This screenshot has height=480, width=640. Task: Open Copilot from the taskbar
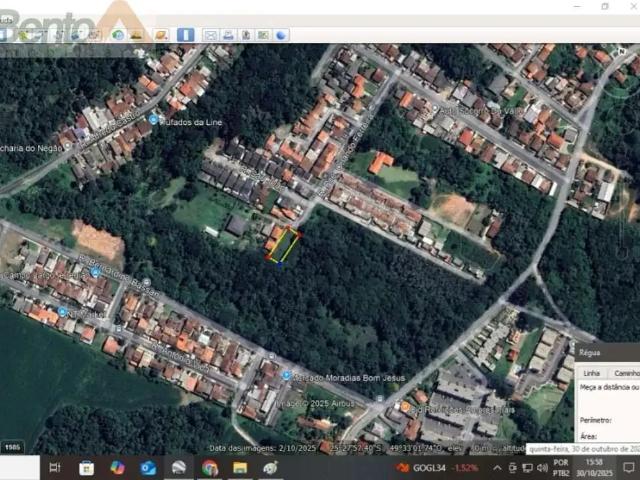(x=118, y=468)
